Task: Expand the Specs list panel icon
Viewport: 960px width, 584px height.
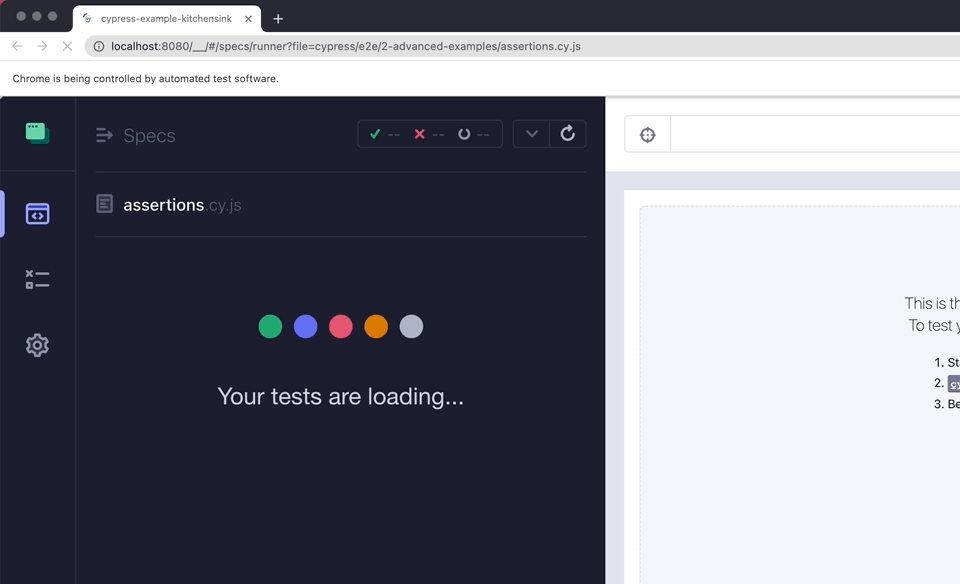Action: coord(104,135)
